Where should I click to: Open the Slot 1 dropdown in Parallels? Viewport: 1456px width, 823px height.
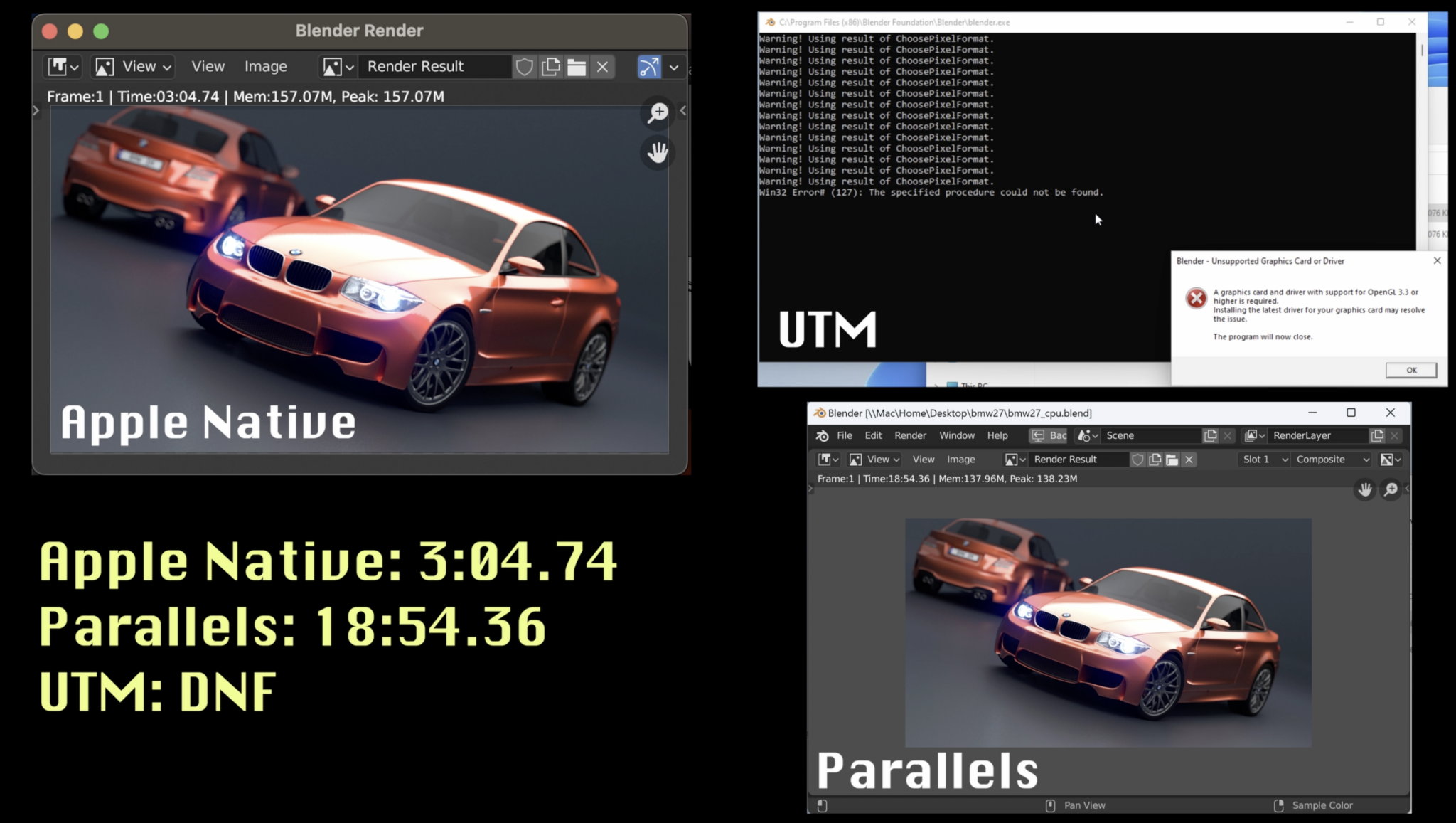click(x=1264, y=460)
